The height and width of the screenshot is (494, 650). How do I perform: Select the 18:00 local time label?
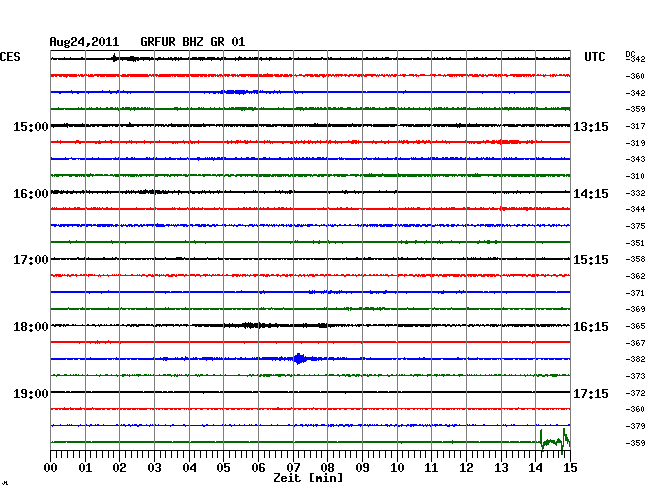click(31, 327)
